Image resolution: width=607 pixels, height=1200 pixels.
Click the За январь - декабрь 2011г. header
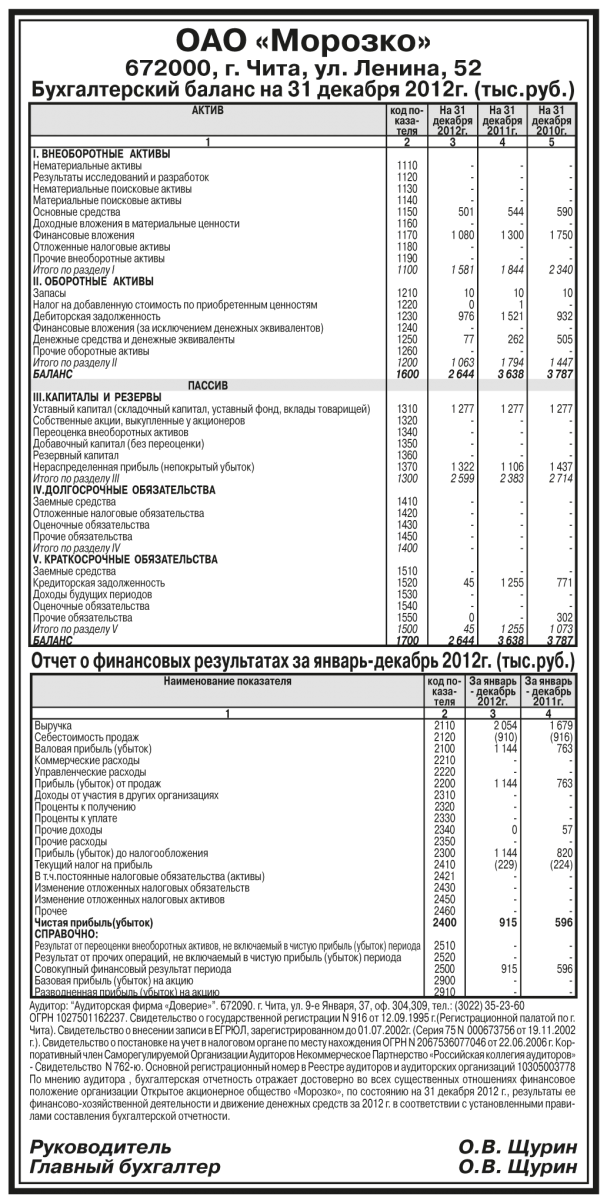[549, 690]
